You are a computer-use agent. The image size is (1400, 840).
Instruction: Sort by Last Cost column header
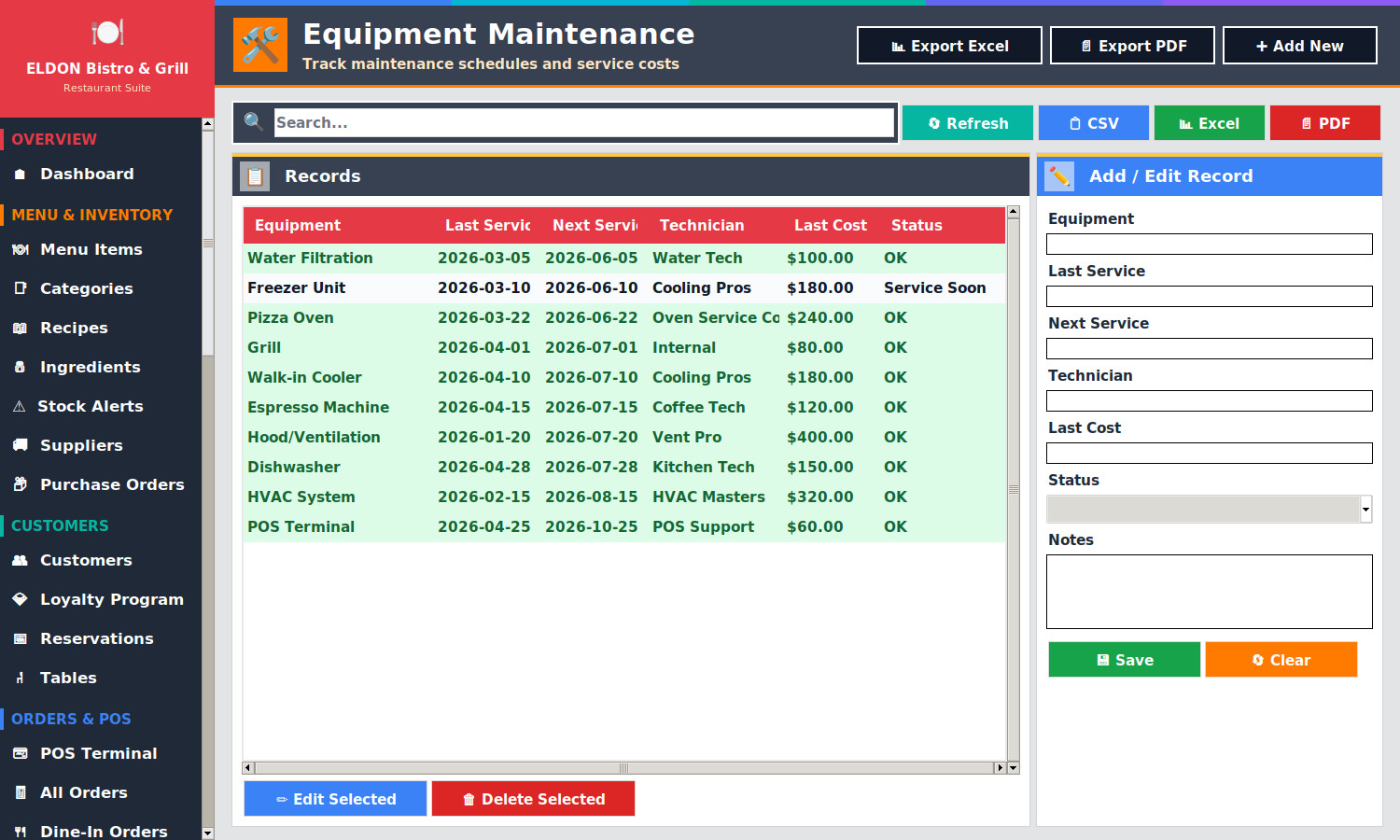[831, 226]
